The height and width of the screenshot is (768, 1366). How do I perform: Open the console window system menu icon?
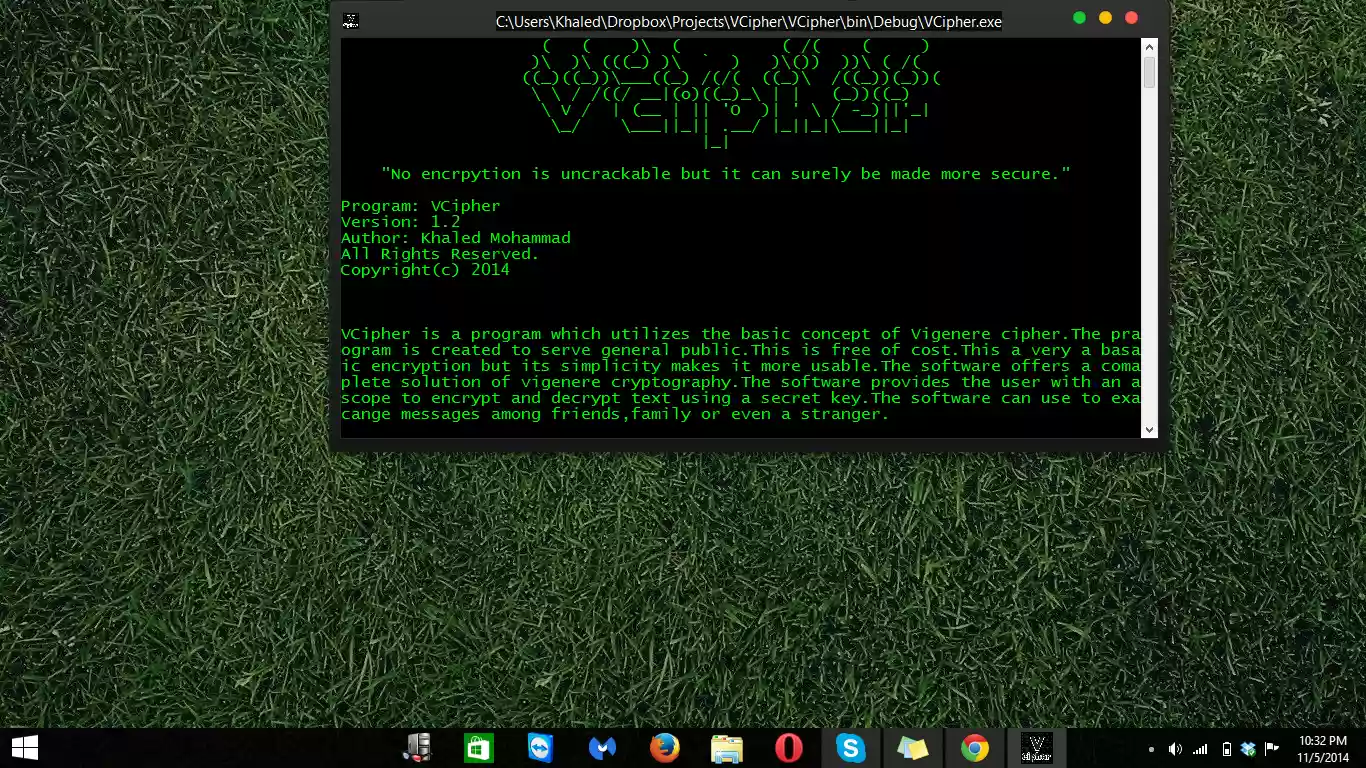[350, 20]
